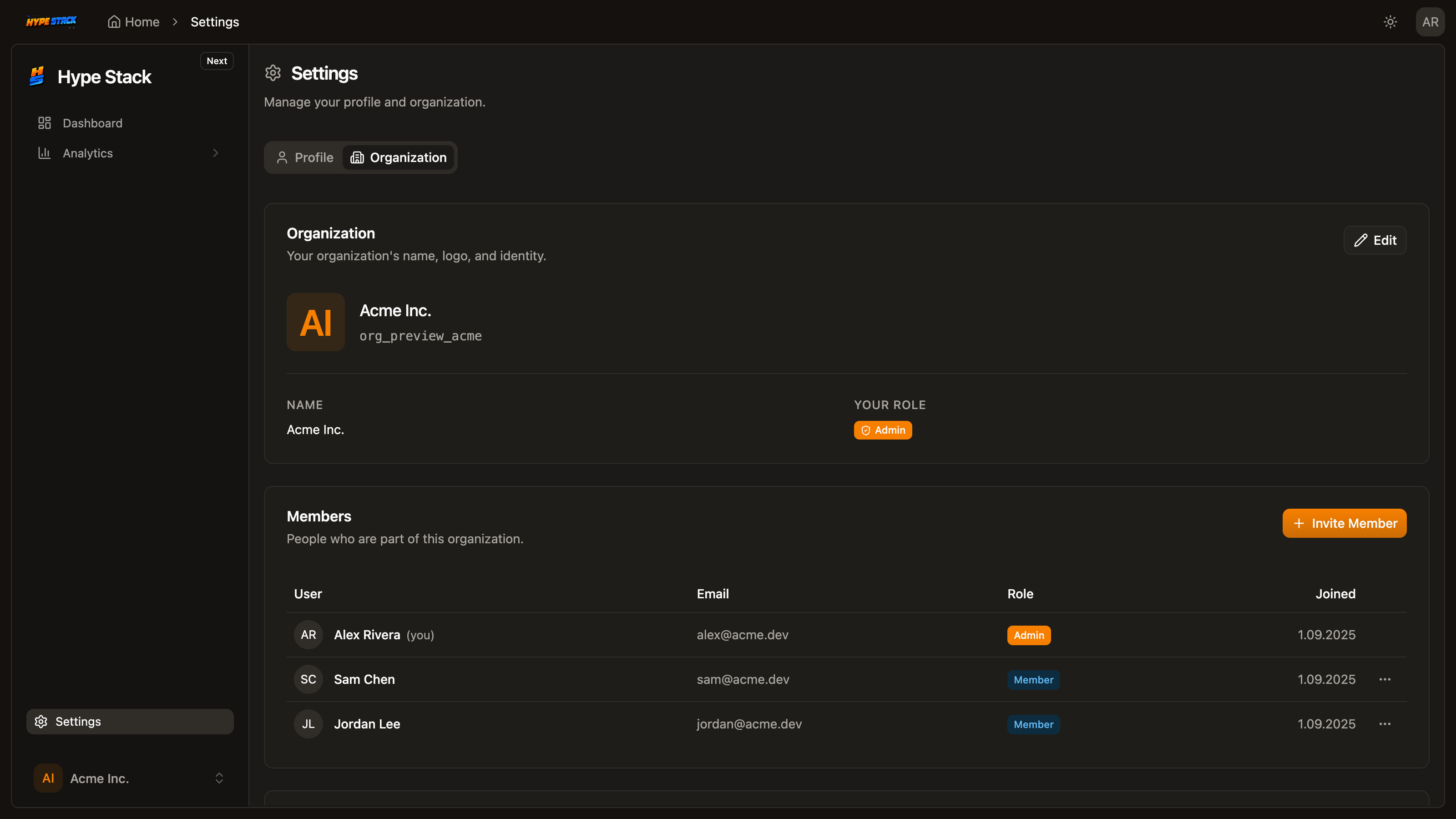Click the Edit organization button
Image resolution: width=1456 pixels, height=819 pixels.
(1375, 240)
